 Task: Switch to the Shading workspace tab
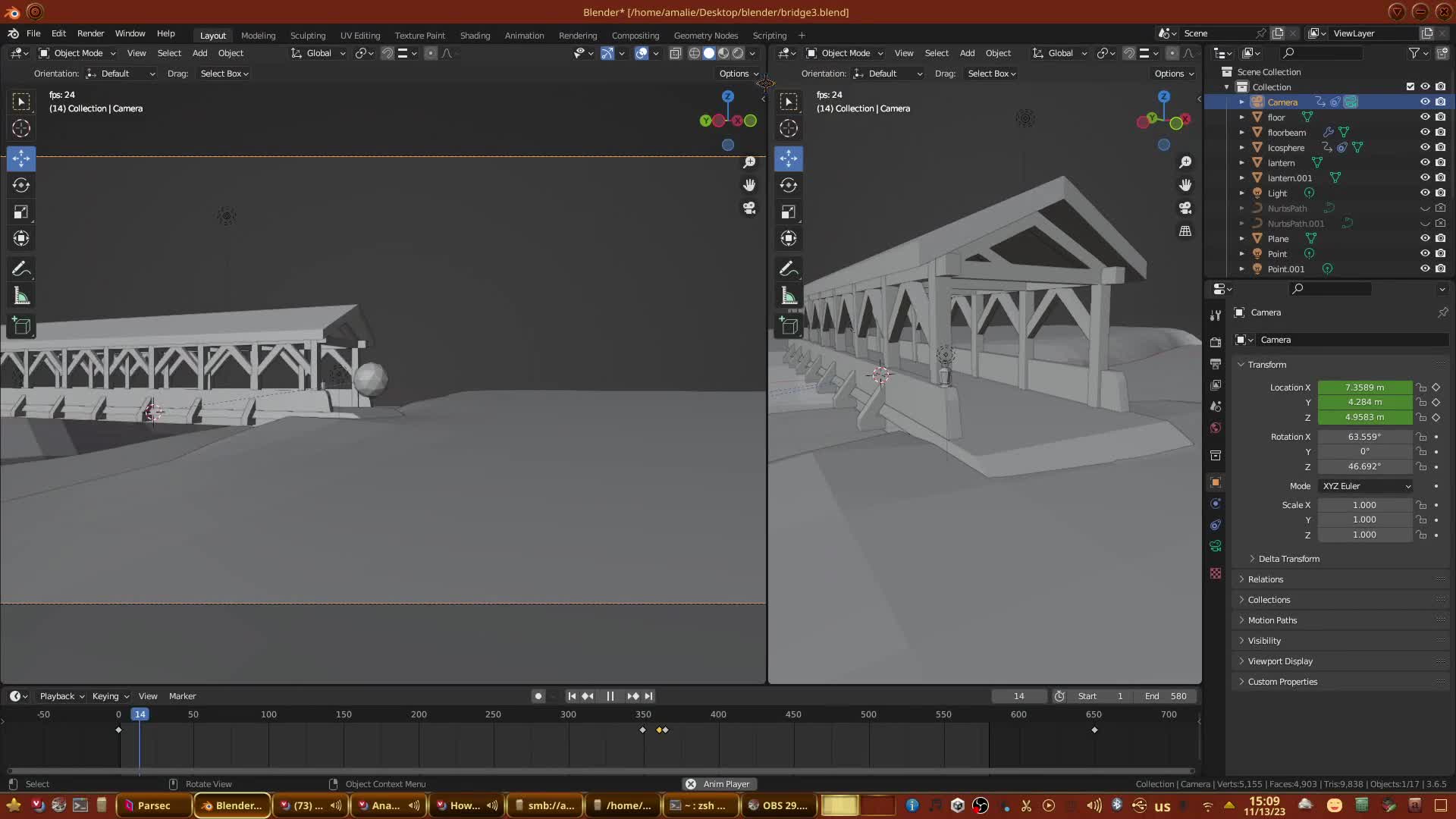click(x=475, y=36)
